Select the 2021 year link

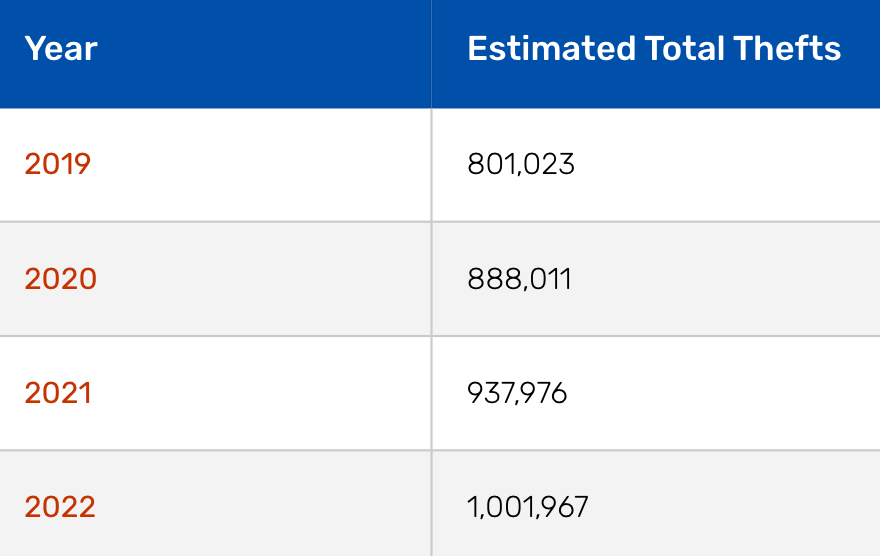(58, 393)
